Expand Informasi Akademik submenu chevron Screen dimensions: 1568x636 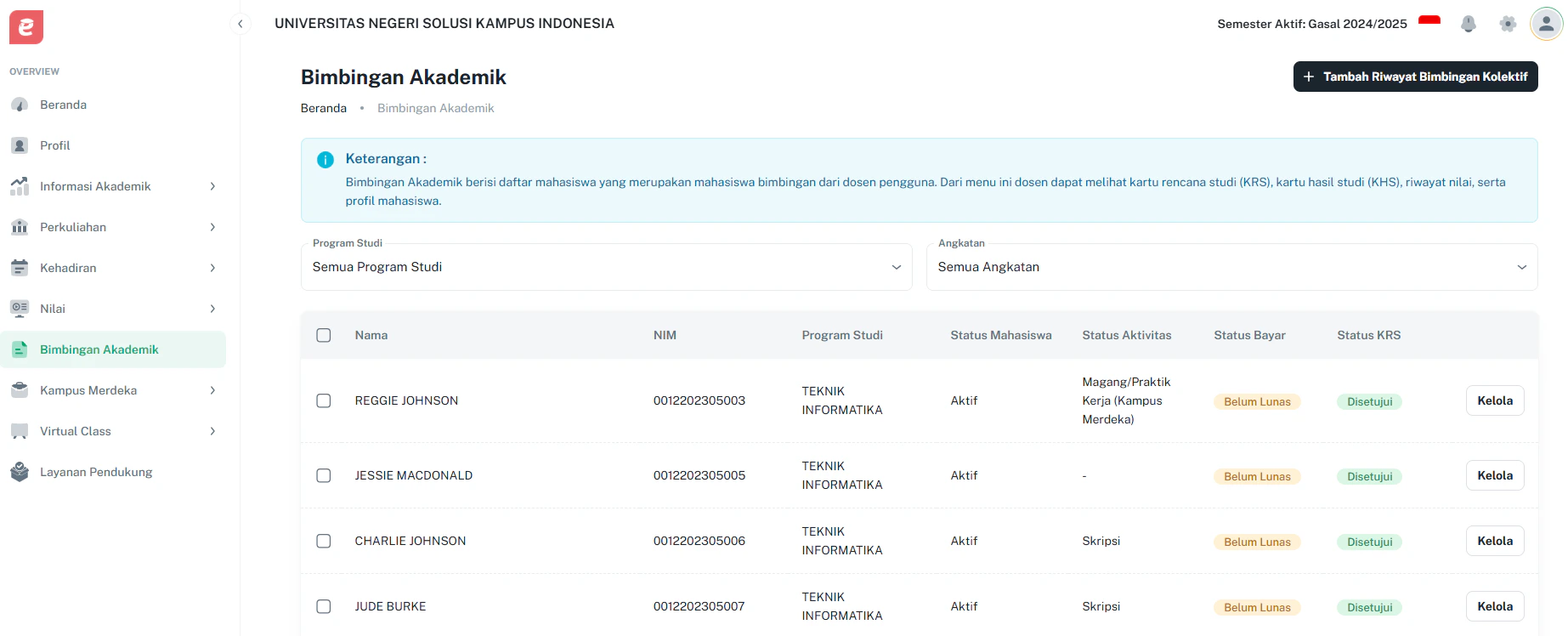212,186
